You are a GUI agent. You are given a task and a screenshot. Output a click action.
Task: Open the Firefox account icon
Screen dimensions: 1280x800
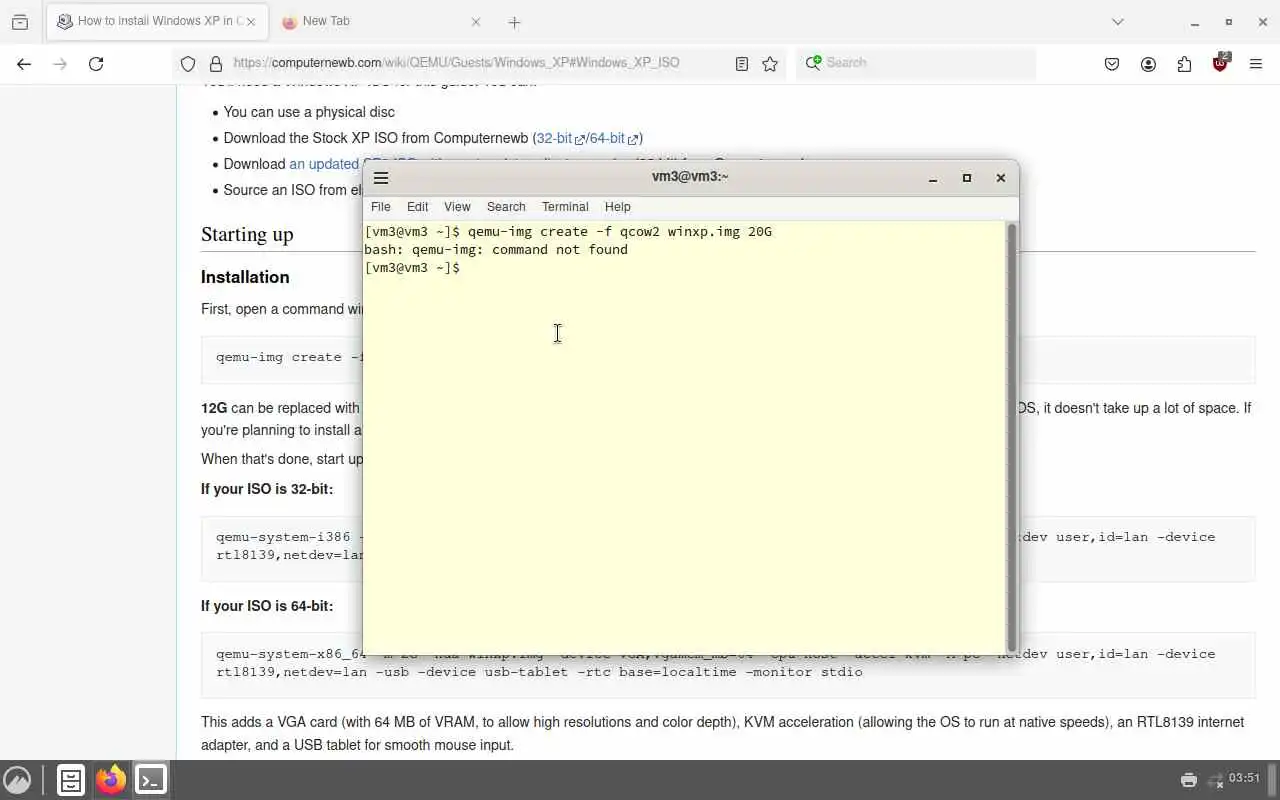click(x=1148, y=64)
